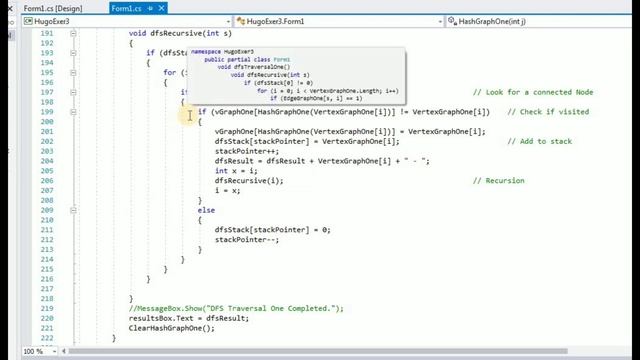
Task: Click 'ClearHashGraphOne();' on line 221
Action: (171, 328)
